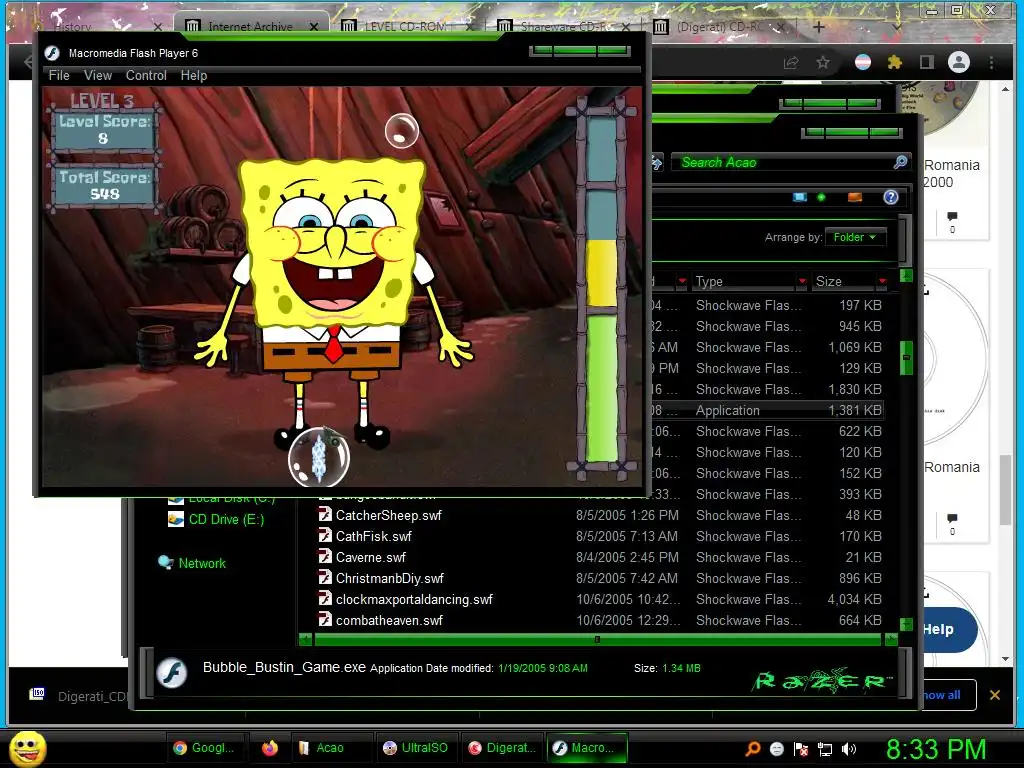Click the 8:33 PM taskbar clock
1024x768 pixels.
pyautogui.click(x=936, y=749)
